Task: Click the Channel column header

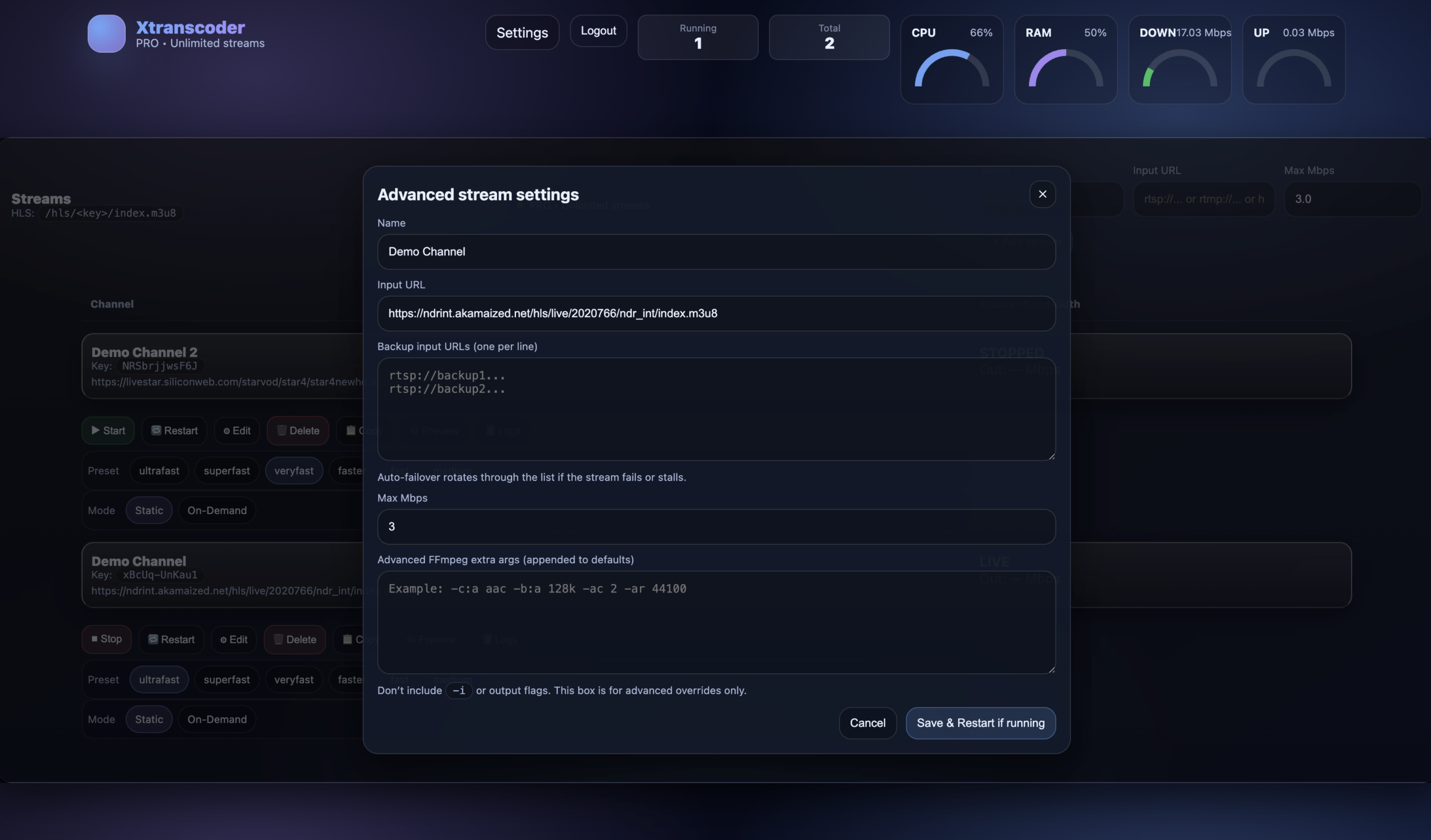Action: 112,303
